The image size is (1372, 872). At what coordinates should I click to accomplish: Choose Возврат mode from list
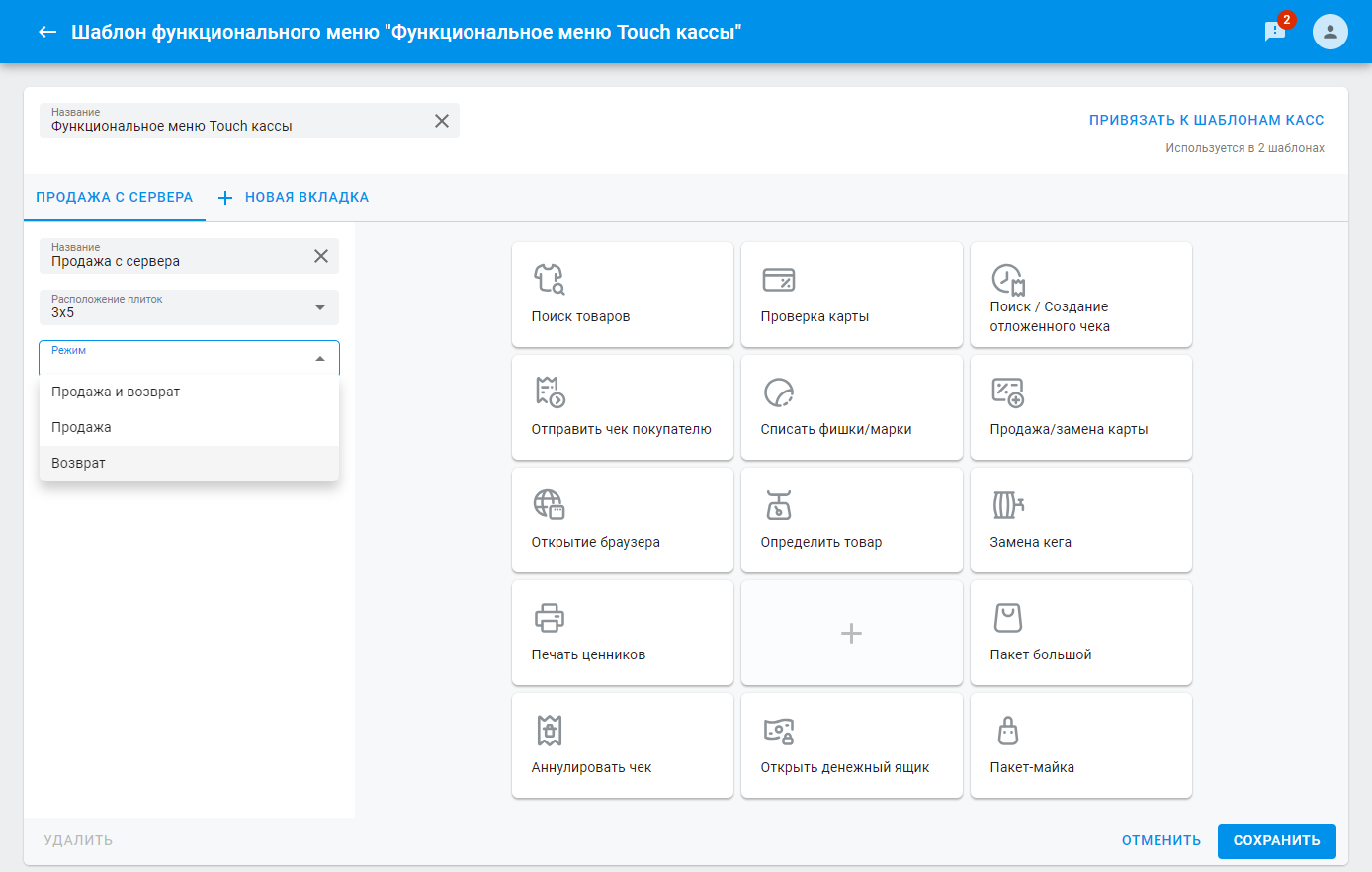79,463
